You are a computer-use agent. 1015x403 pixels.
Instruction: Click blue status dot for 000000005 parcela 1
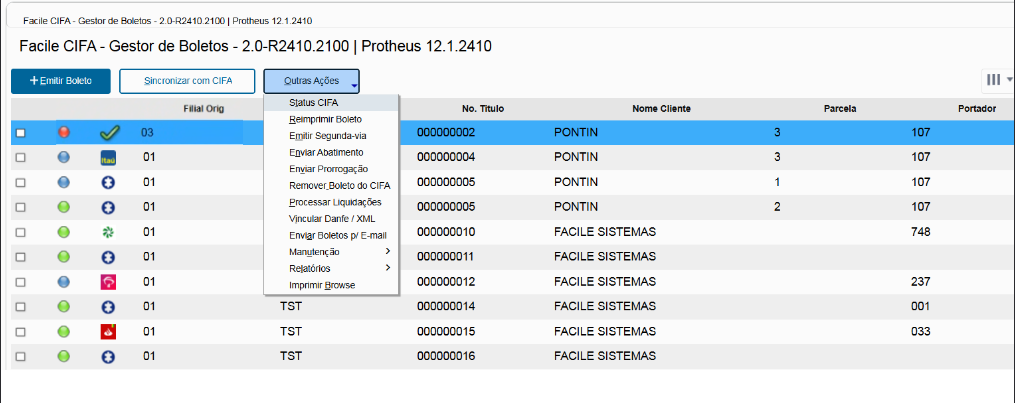coord(63,182)
